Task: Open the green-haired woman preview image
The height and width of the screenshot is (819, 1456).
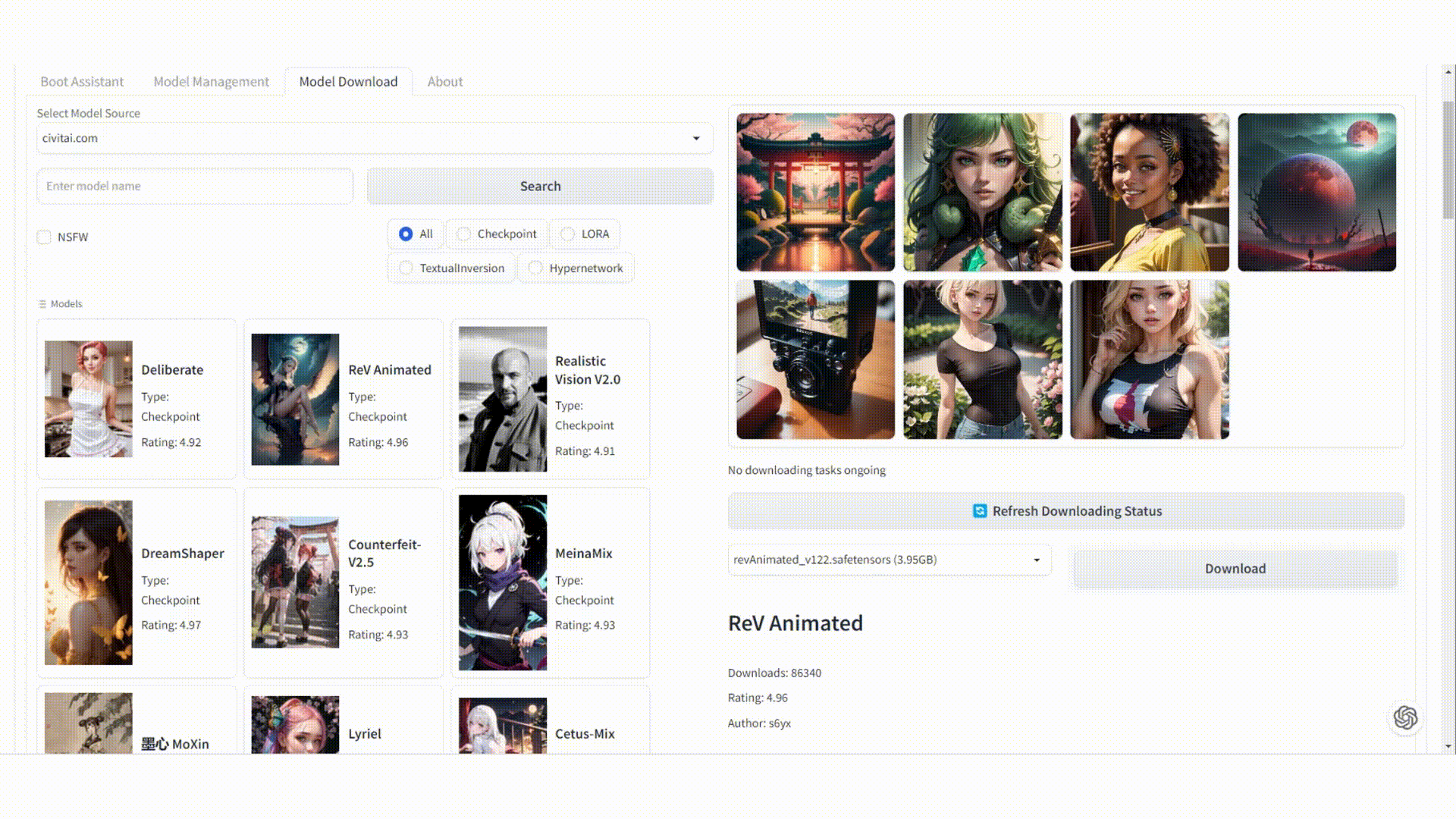Action: point(983,193)
